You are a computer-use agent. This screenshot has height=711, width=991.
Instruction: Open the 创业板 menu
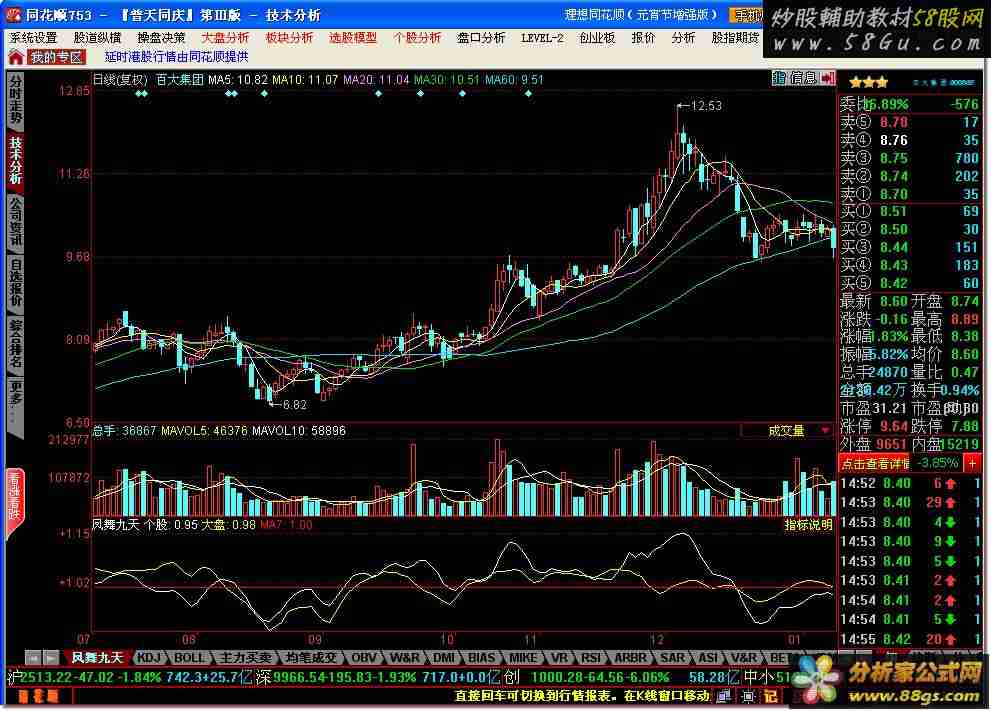(597, 38)
